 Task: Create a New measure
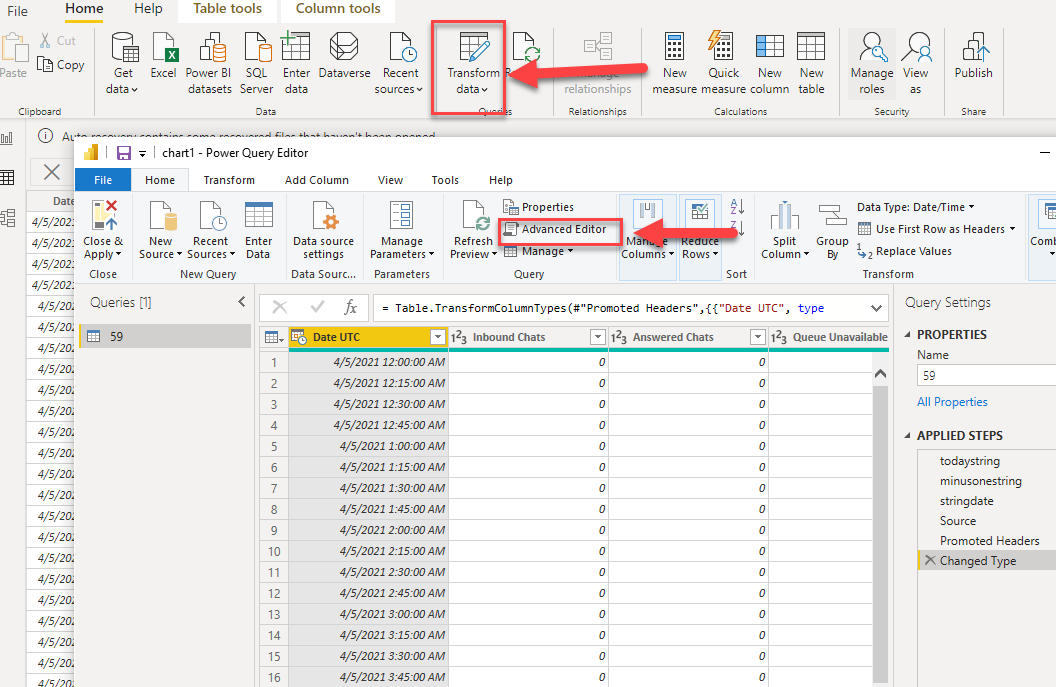pyautogui.click(x=674, y=64)
